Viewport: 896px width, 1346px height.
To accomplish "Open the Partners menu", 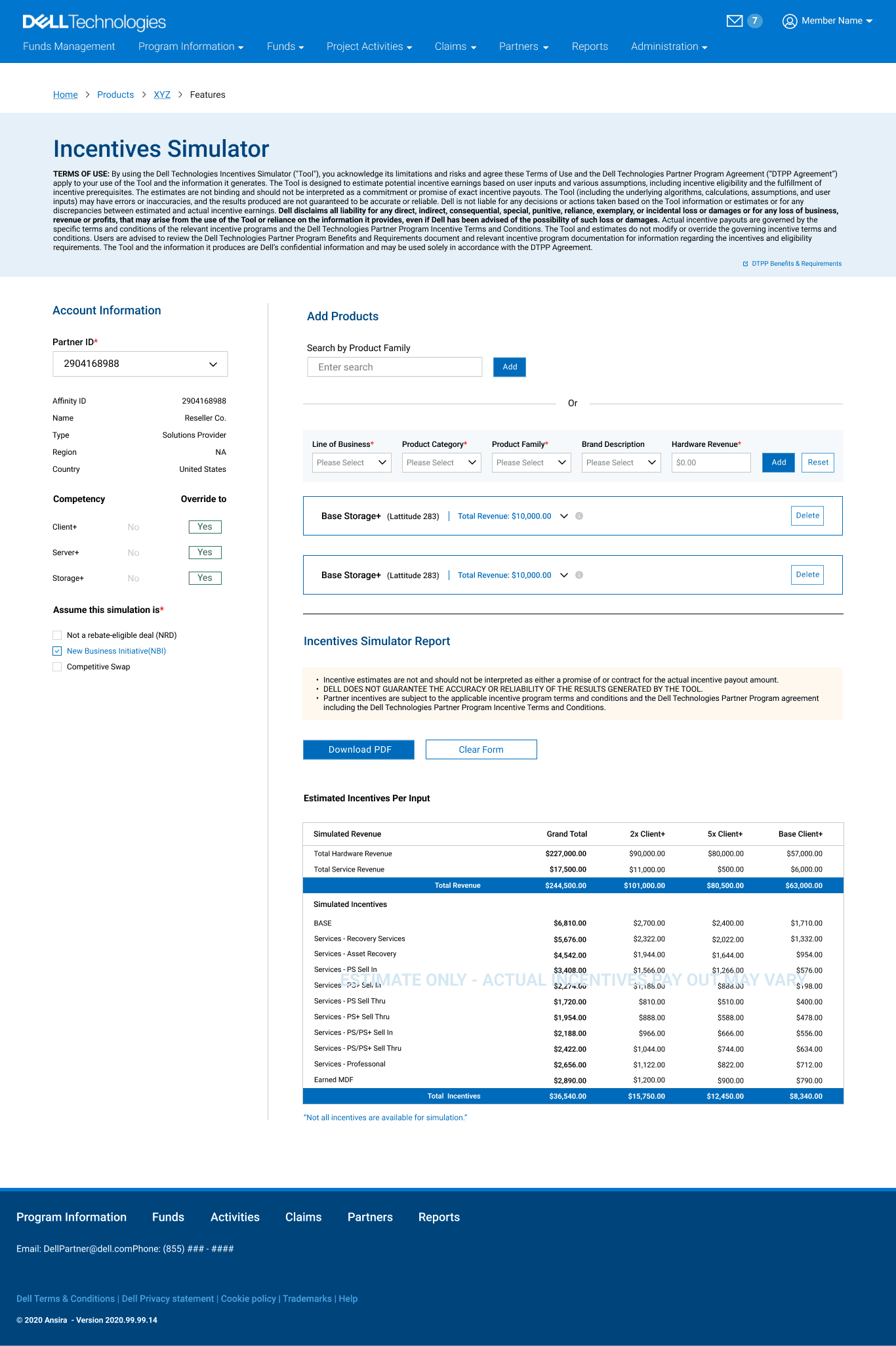I will 523,47.
